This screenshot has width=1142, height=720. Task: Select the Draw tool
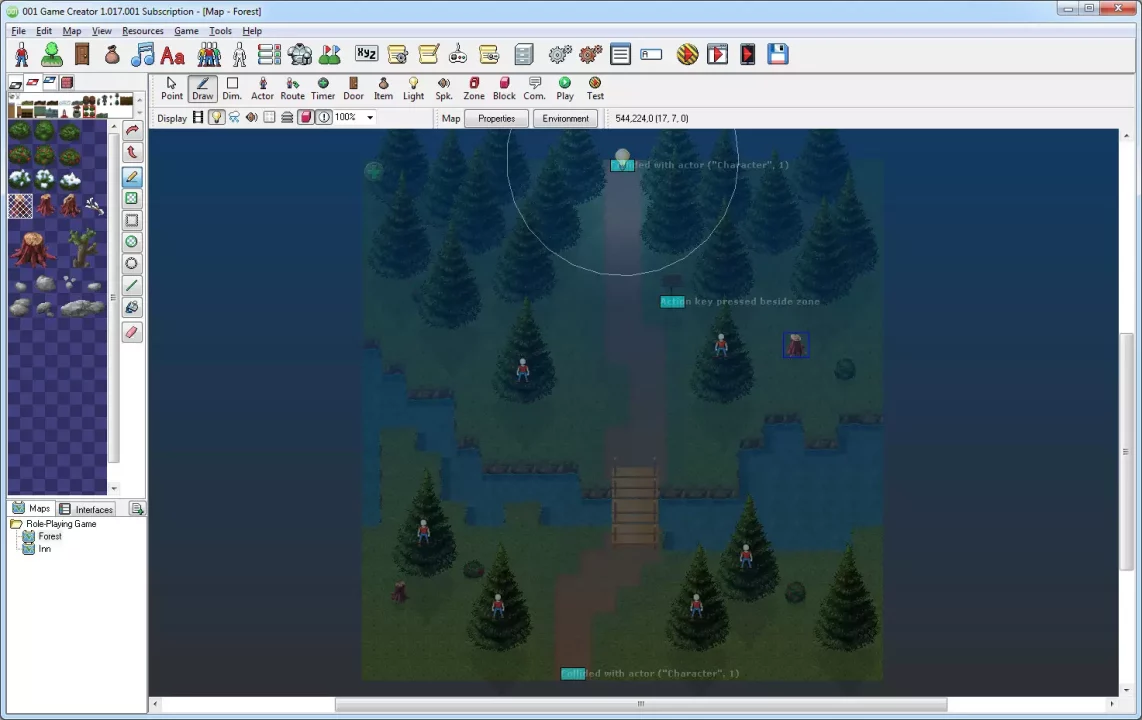click(x=202, y=88)
